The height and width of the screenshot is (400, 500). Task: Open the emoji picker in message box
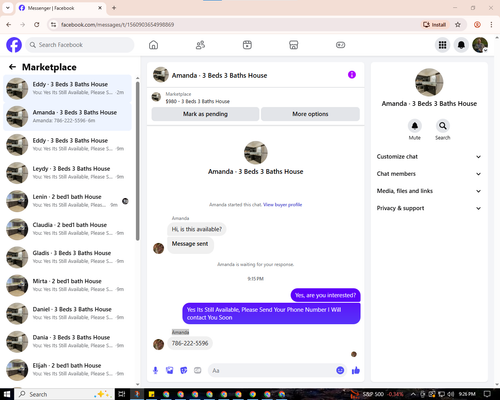click(340, 370)
